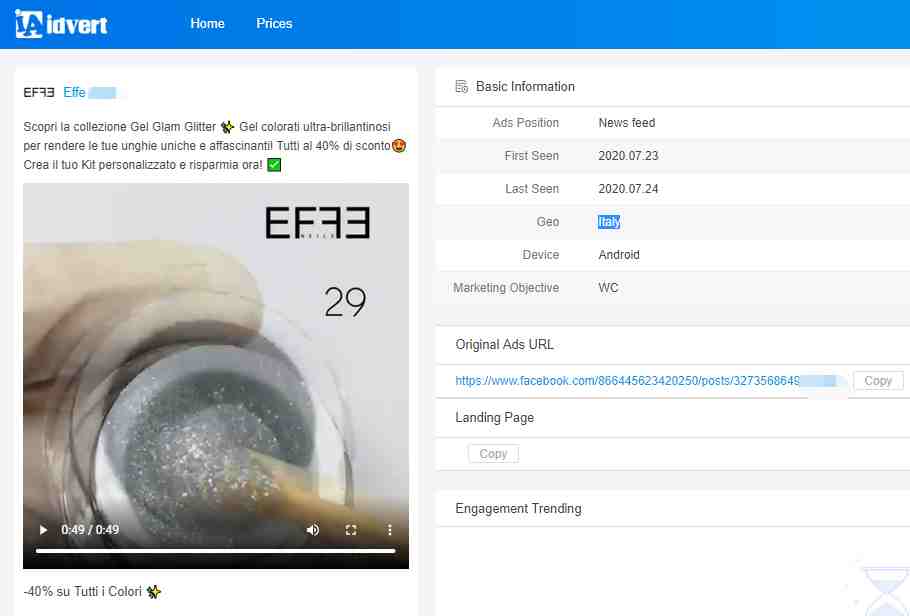
Task: Click the idvert logo
Action: 62,24
